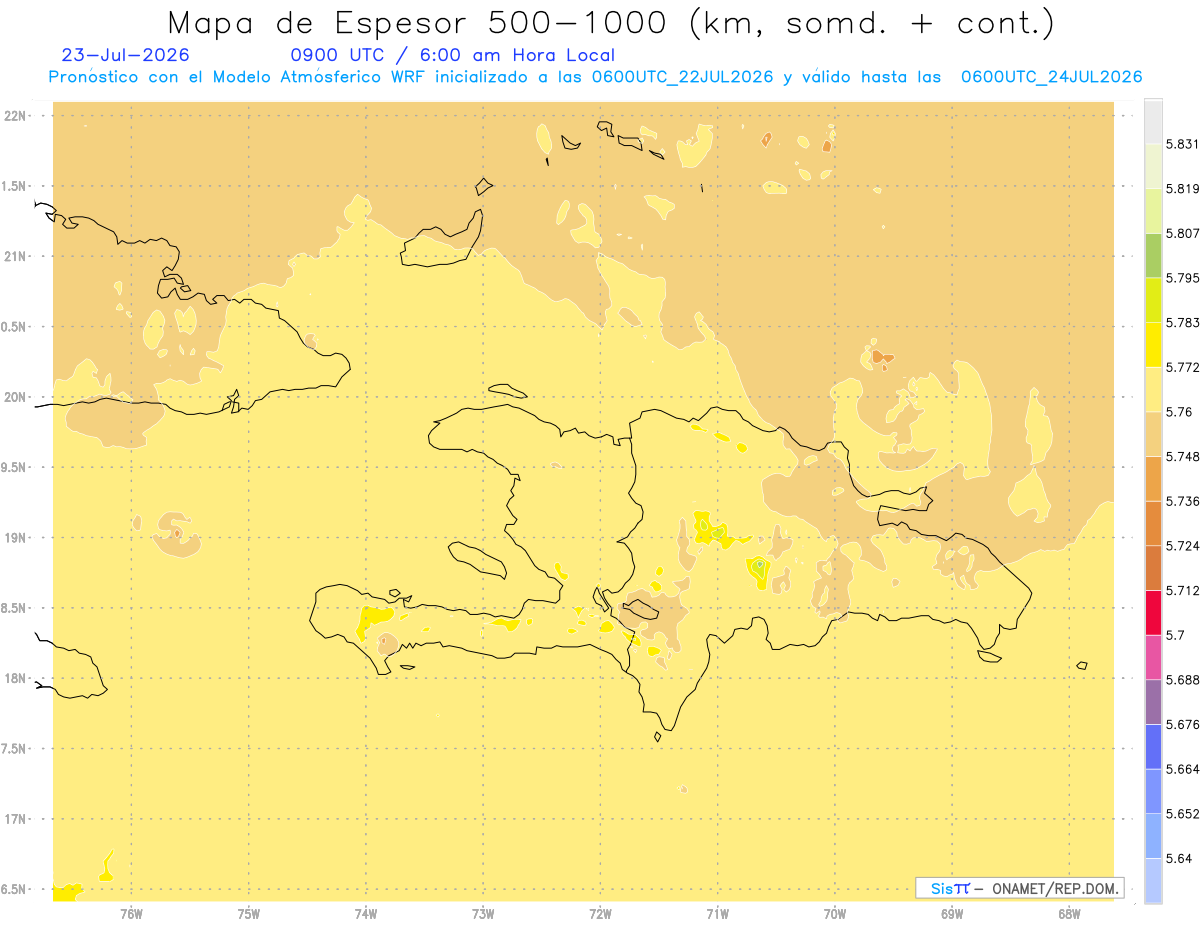Click the latitude label 19N
Image resolution: width=1200 pixels, height=927 pixels.
[x=16, y=538]
